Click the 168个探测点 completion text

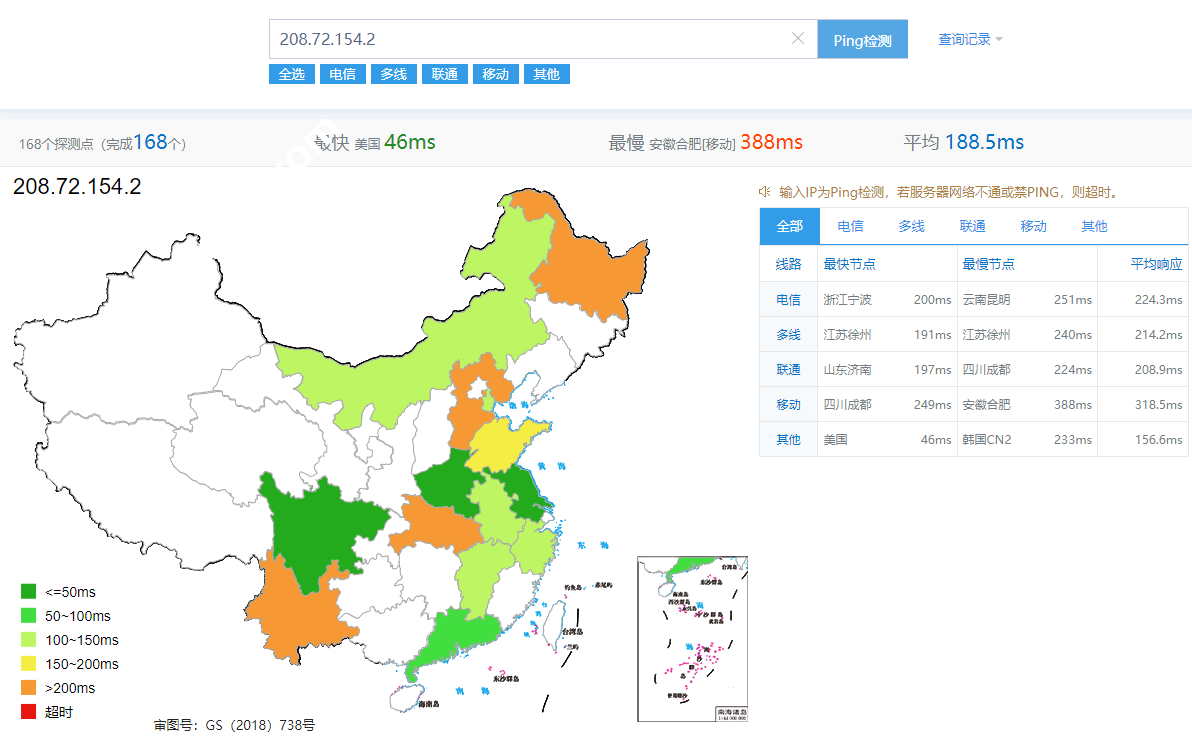click(x=103, y=142)
